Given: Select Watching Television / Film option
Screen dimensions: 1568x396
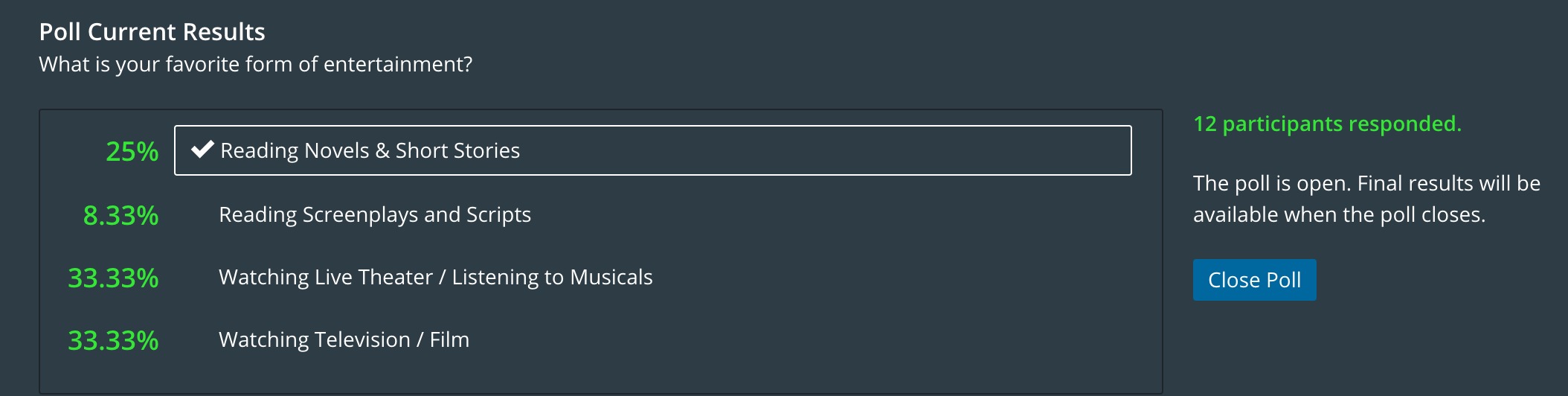Looking at the screenshot, I should [x=344, y=339].
